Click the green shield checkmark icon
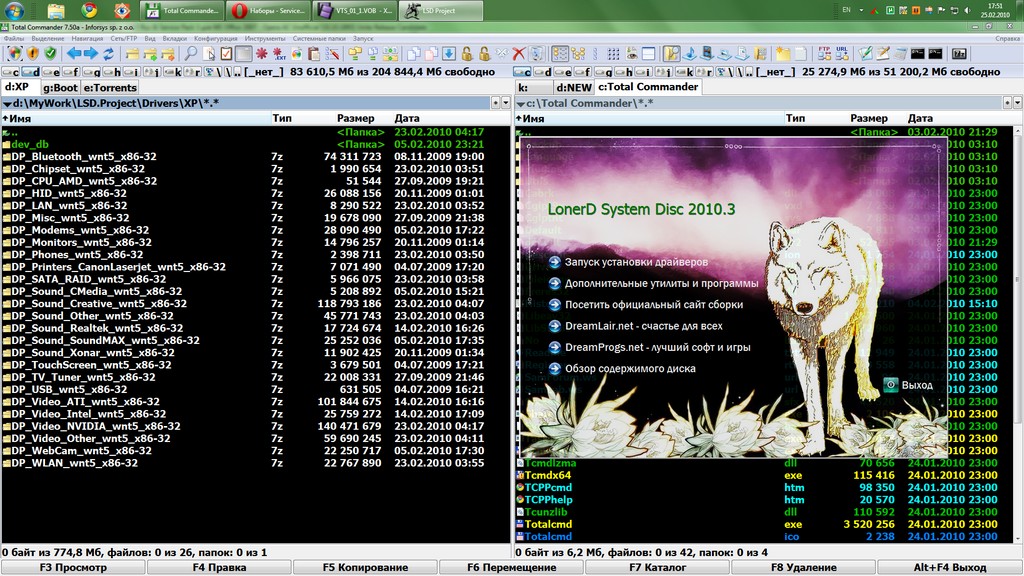This screenshot has height=576, width=1024. pyautogui.click(x=50, y=53)
